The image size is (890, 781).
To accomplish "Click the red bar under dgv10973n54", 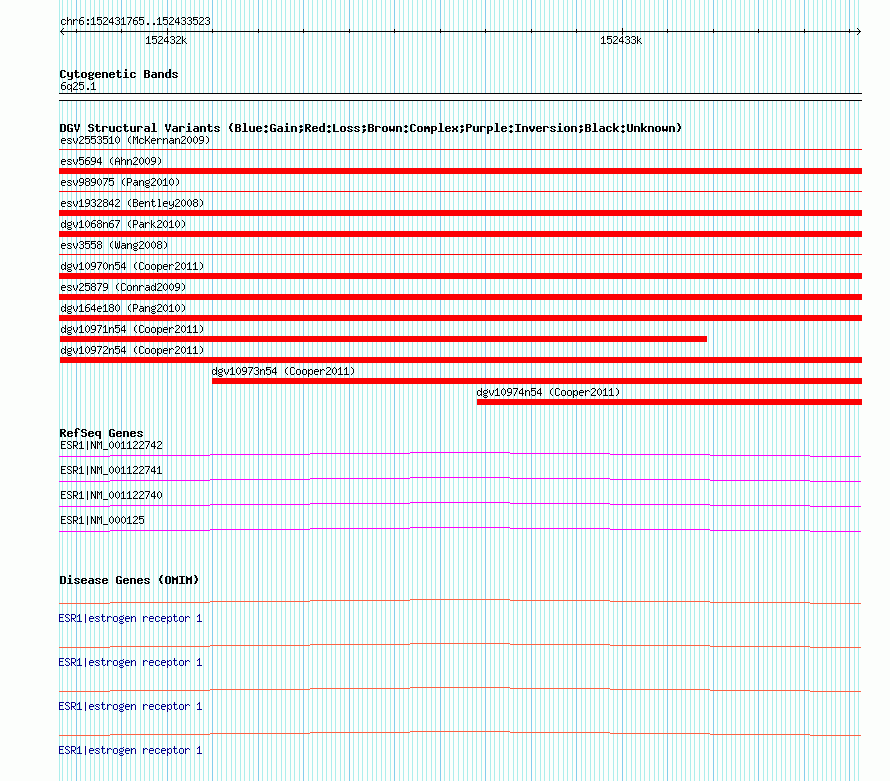I will tap(537, 381).
